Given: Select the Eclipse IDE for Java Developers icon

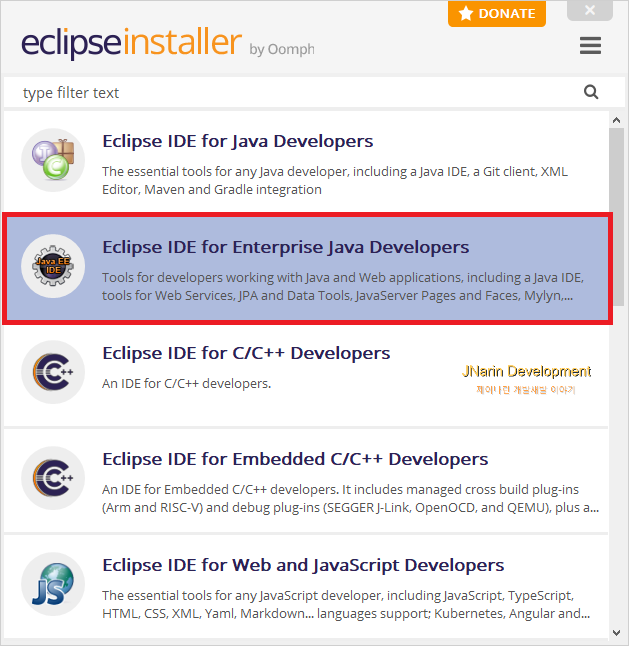Looking at the screenshot, I should tap(53, 160).
